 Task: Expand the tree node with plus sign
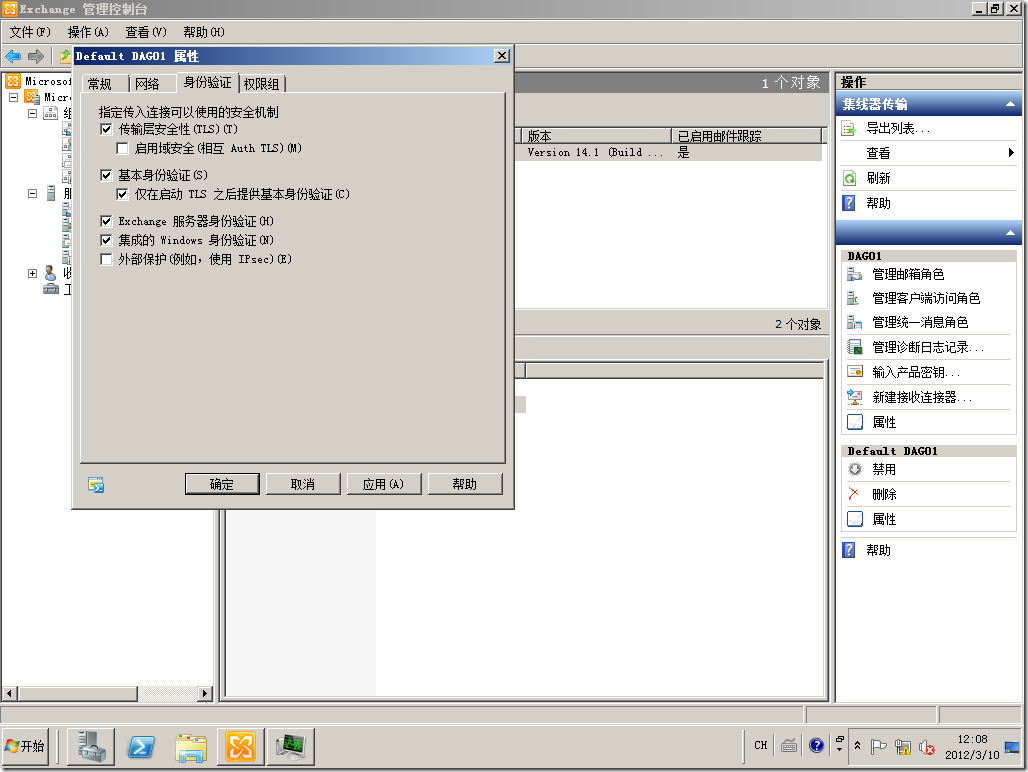tap(32, 272)
